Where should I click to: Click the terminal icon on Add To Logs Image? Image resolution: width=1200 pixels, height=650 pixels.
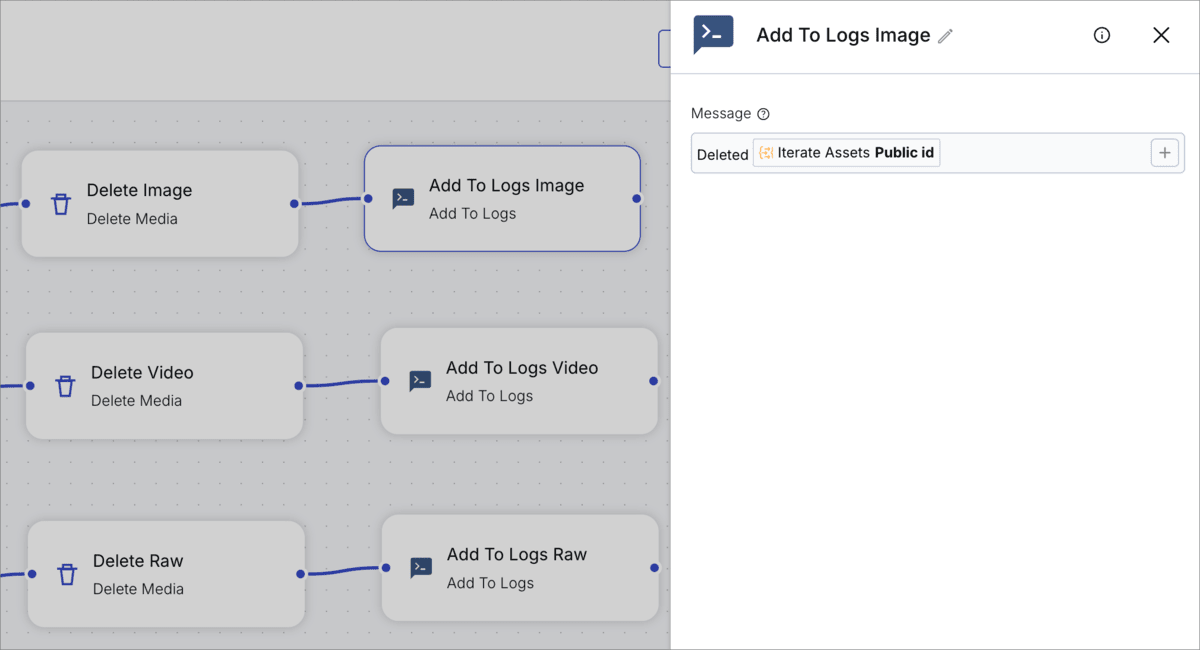coord(401,199)
